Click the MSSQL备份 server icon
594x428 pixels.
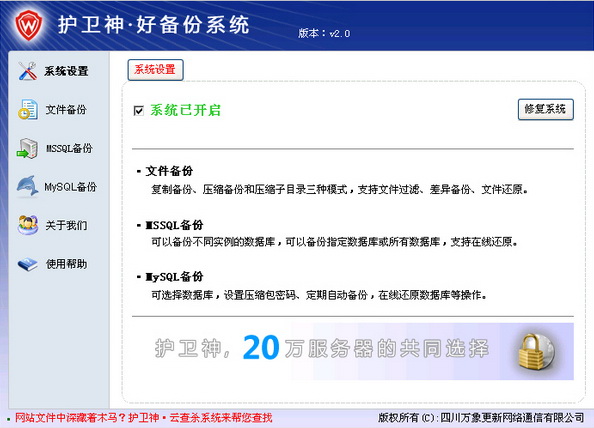point(27,148)
